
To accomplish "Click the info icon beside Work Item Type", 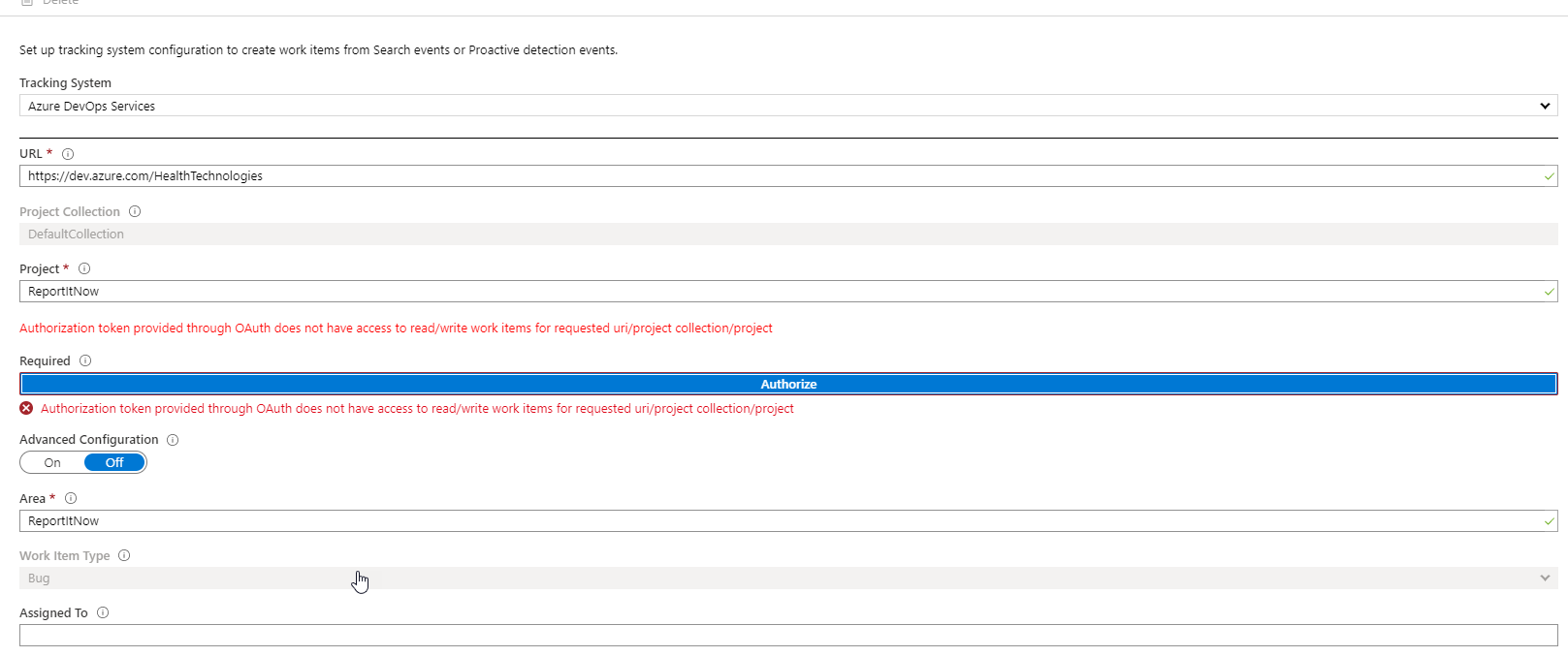I will click(124, 555).
